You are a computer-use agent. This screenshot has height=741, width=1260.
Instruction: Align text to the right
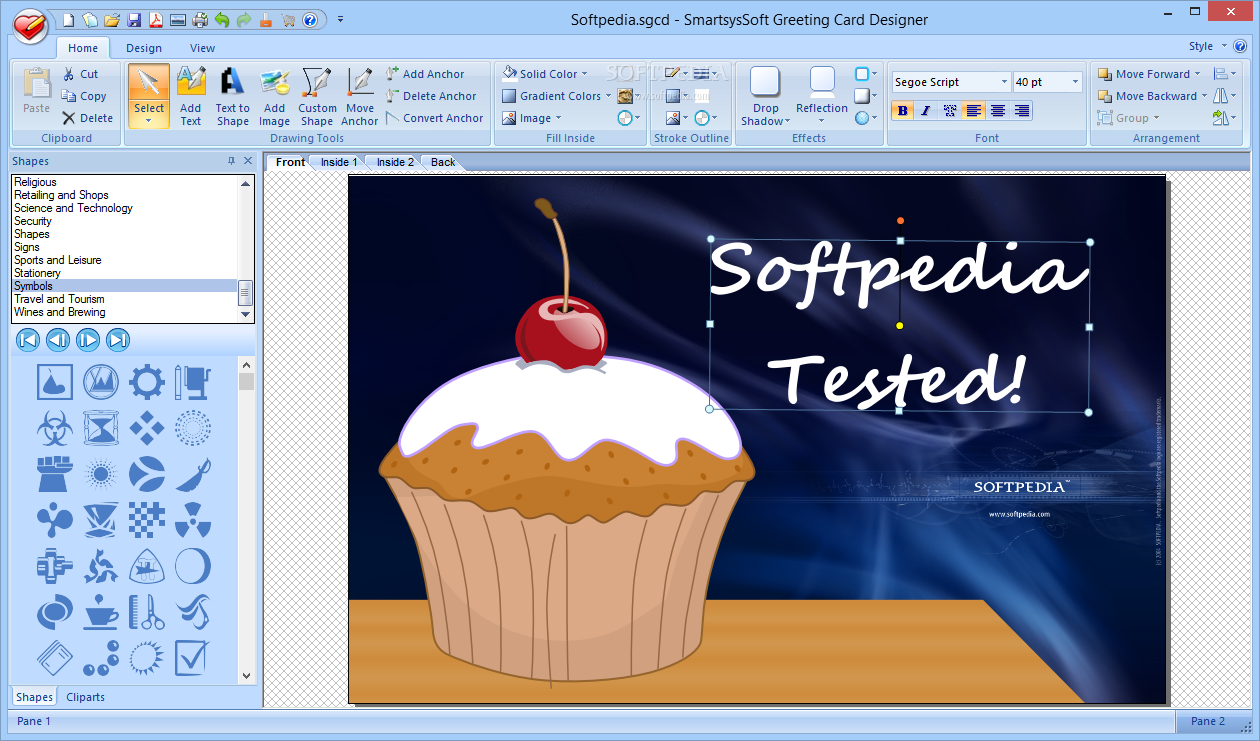coord(1021,111)
